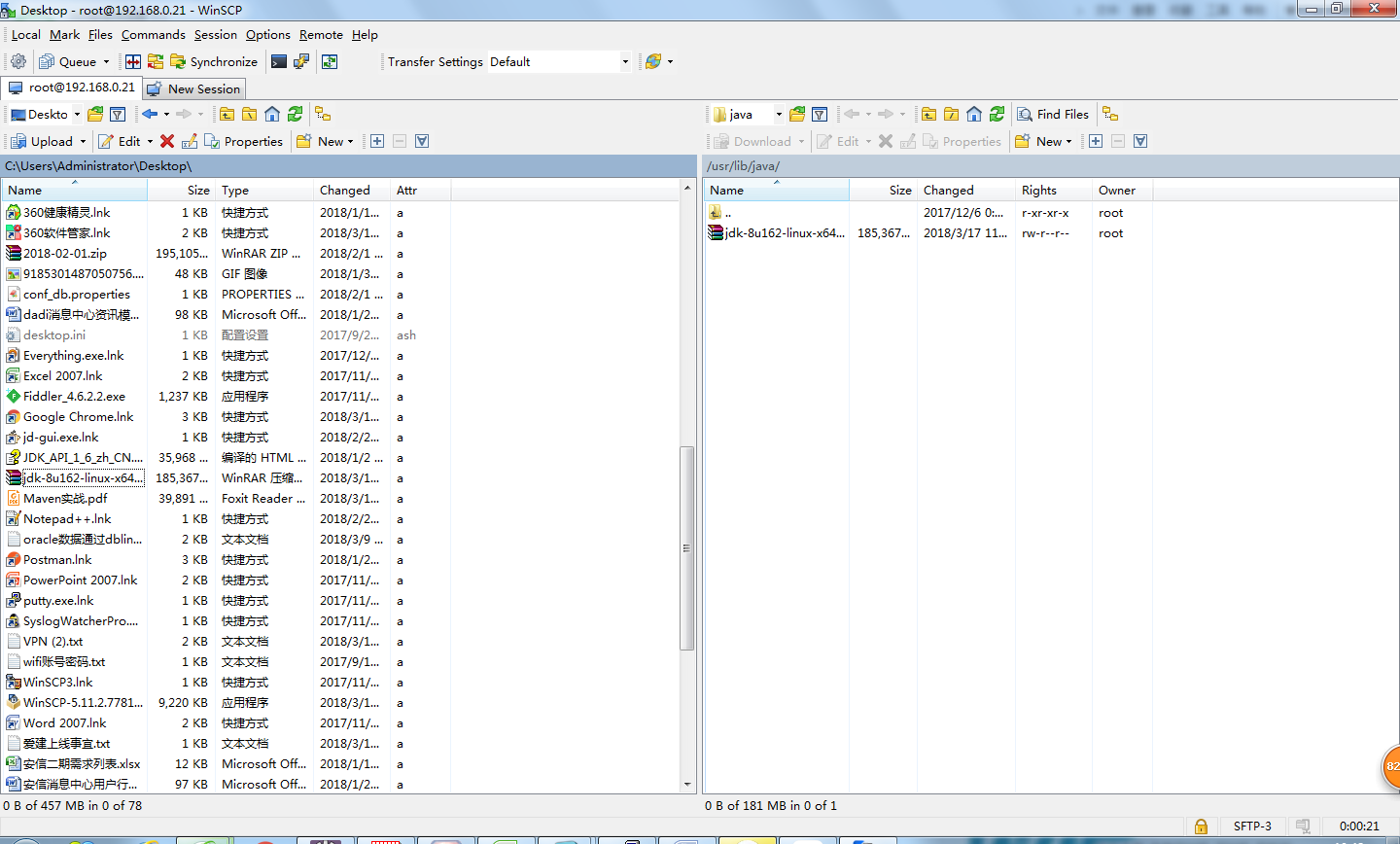Click local panel Filter icon
The height and width of the screenshot is (844, 1400).
[118, 114]
